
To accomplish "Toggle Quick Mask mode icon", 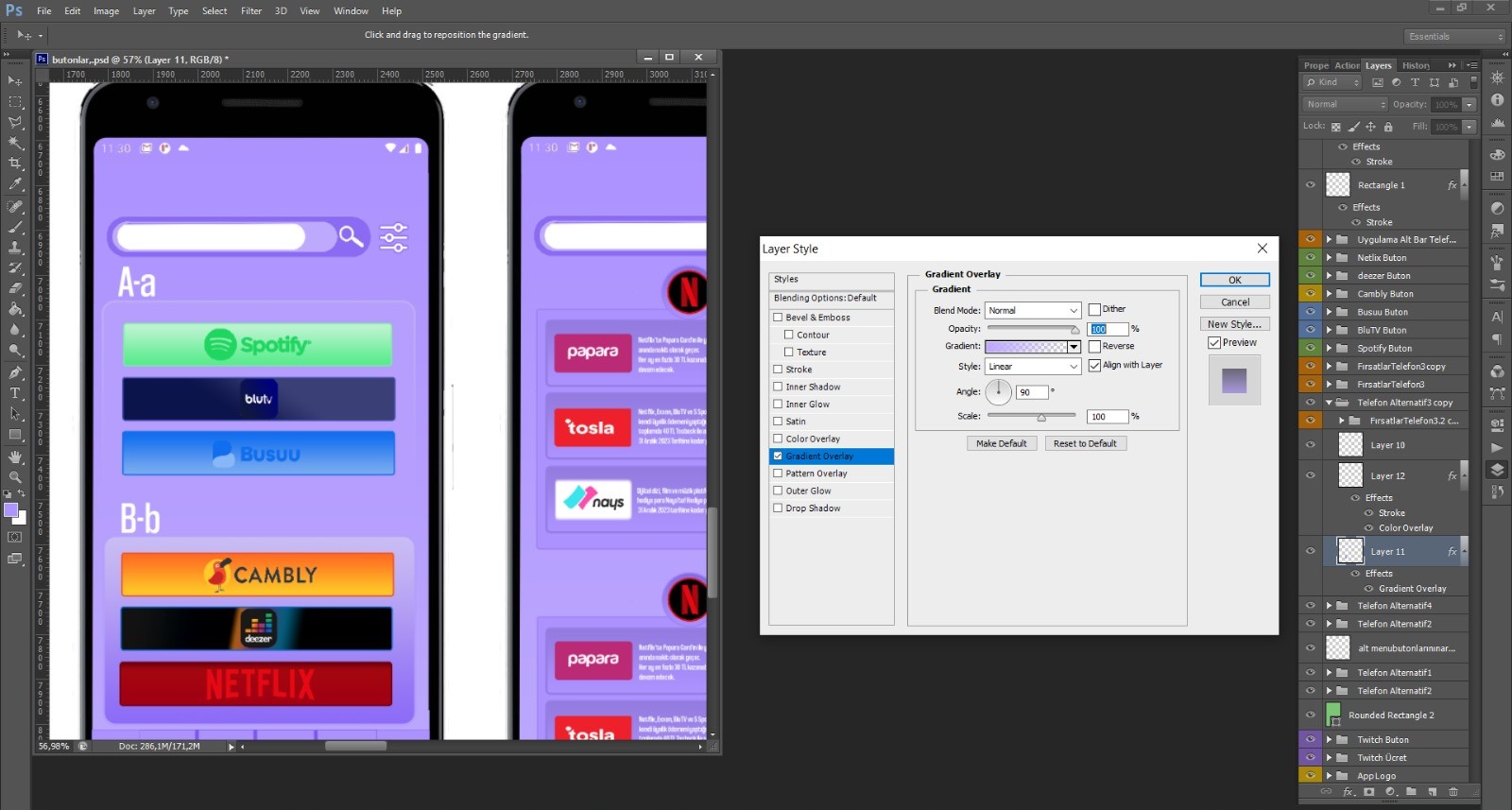I will point(14,537).
